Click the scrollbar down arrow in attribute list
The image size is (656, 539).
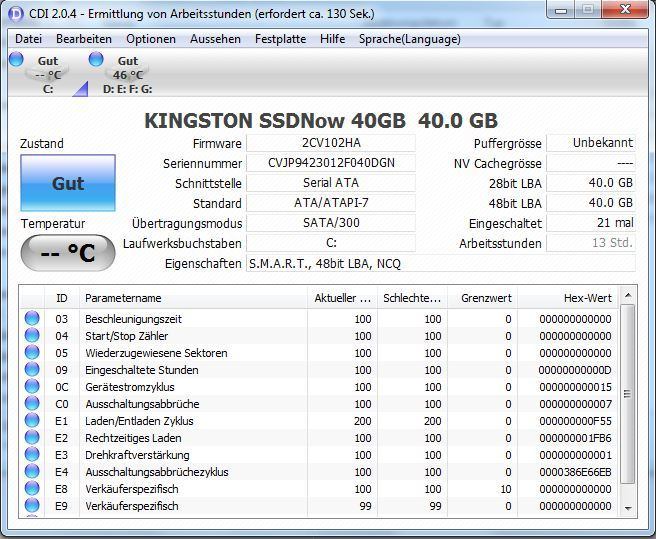click(628, 508)
